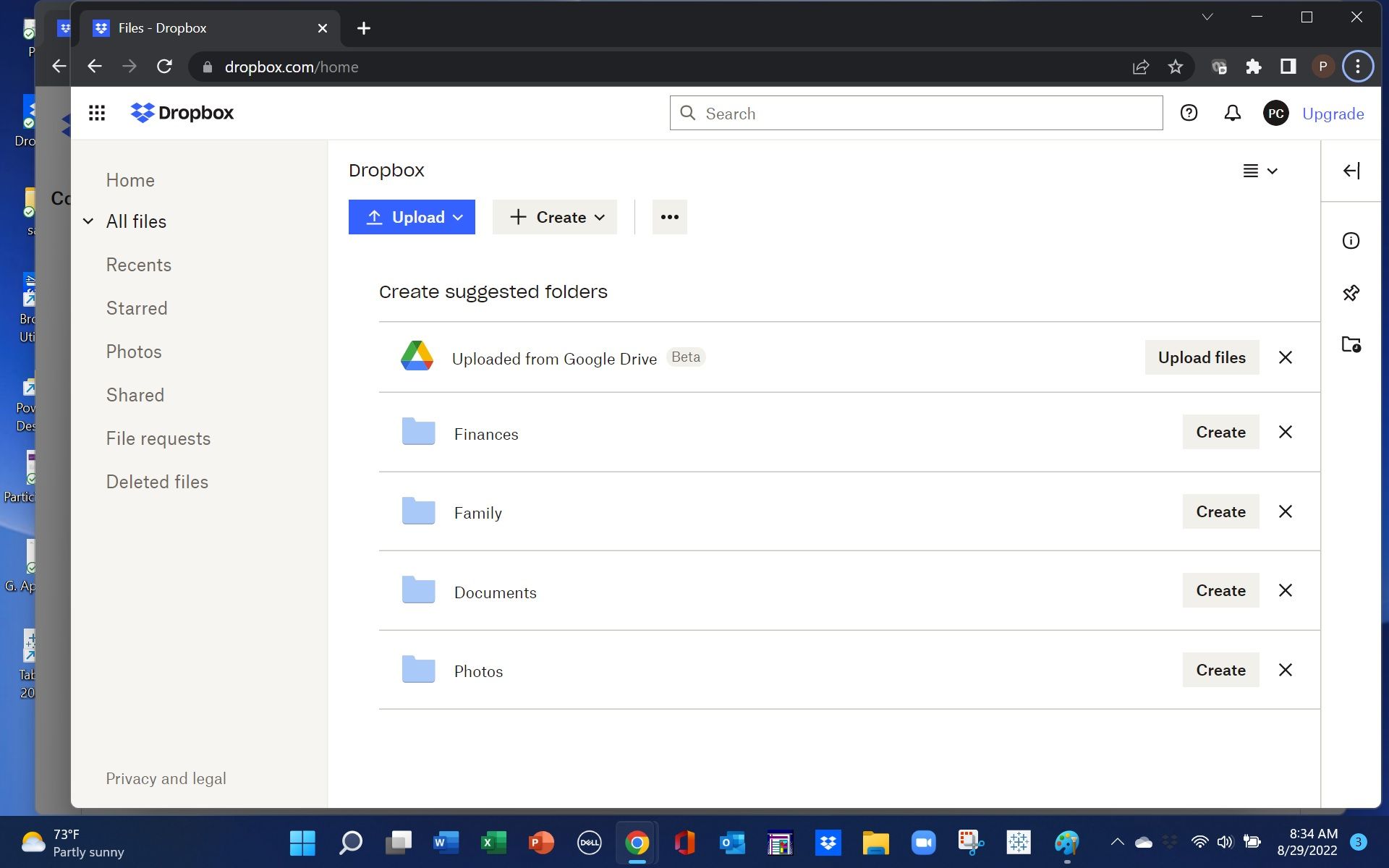Open Photos in the sidebar
This screenshot has width=1389, height=868.
(x=134, y=352)
